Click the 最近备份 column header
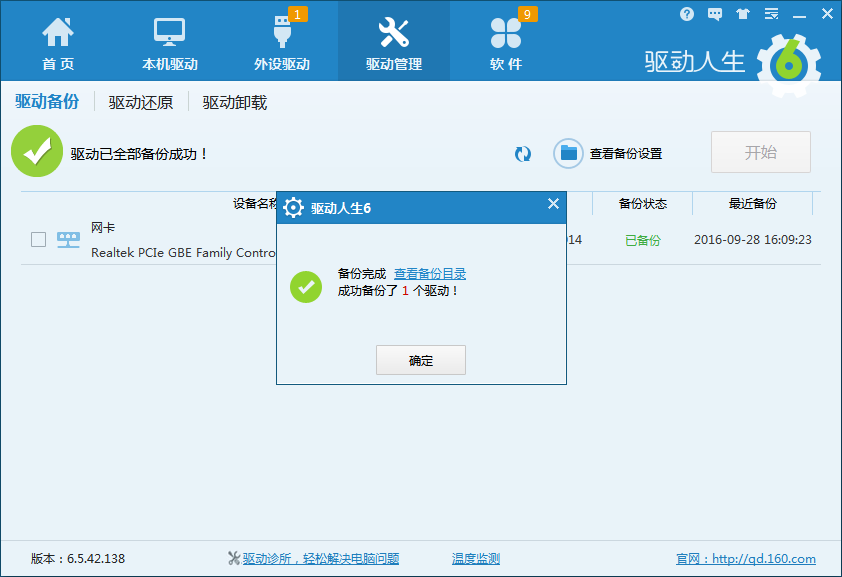This screenshot has height=577, width=842. 752,203
